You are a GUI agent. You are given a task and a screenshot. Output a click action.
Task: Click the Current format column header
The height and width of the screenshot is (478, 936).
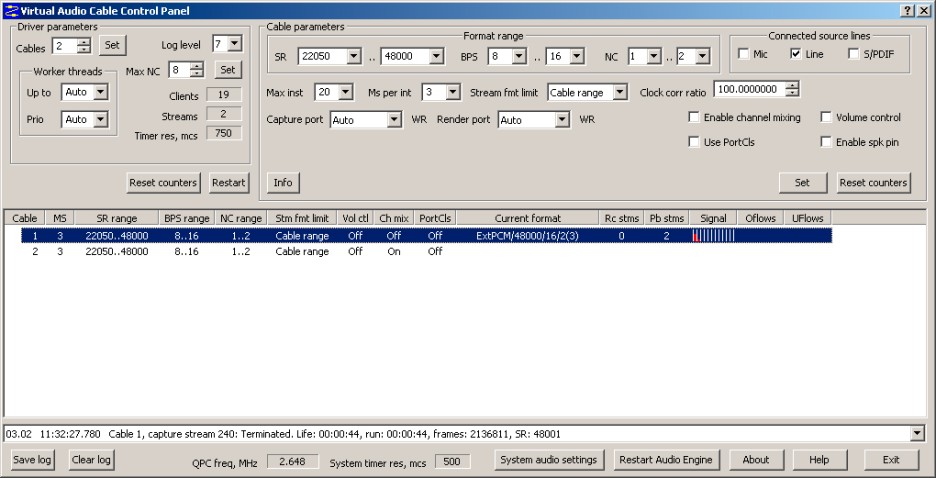528,218
